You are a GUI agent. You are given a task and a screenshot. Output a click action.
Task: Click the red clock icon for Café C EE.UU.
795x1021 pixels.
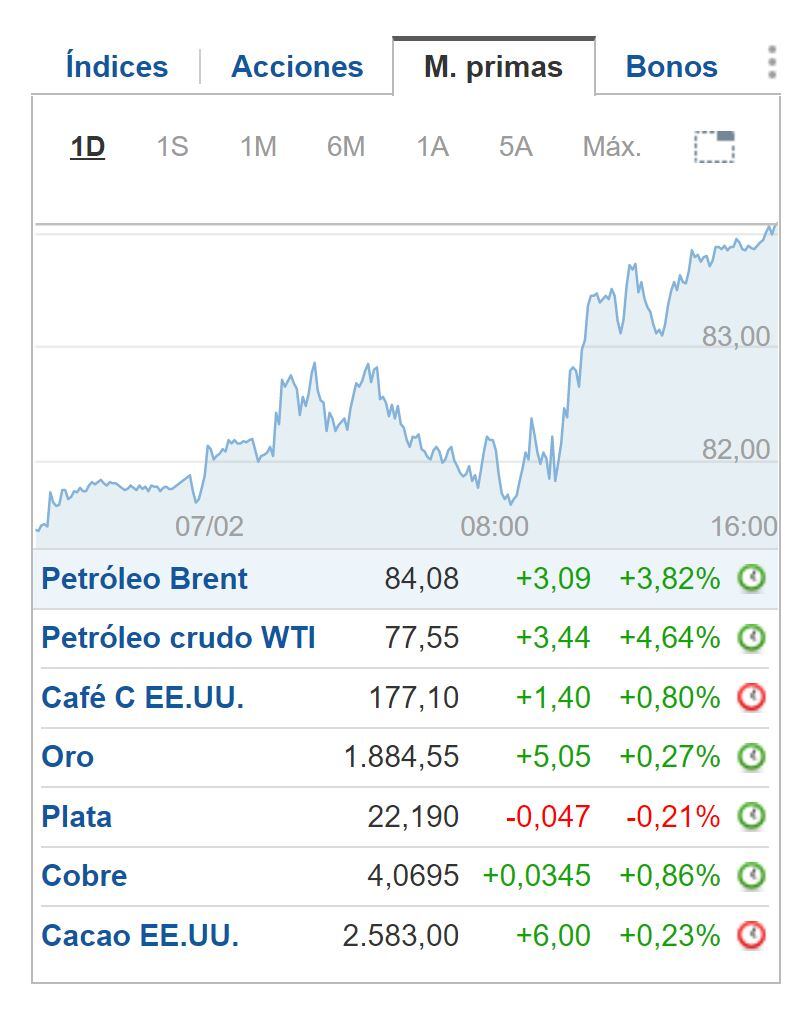coord(751,697)
